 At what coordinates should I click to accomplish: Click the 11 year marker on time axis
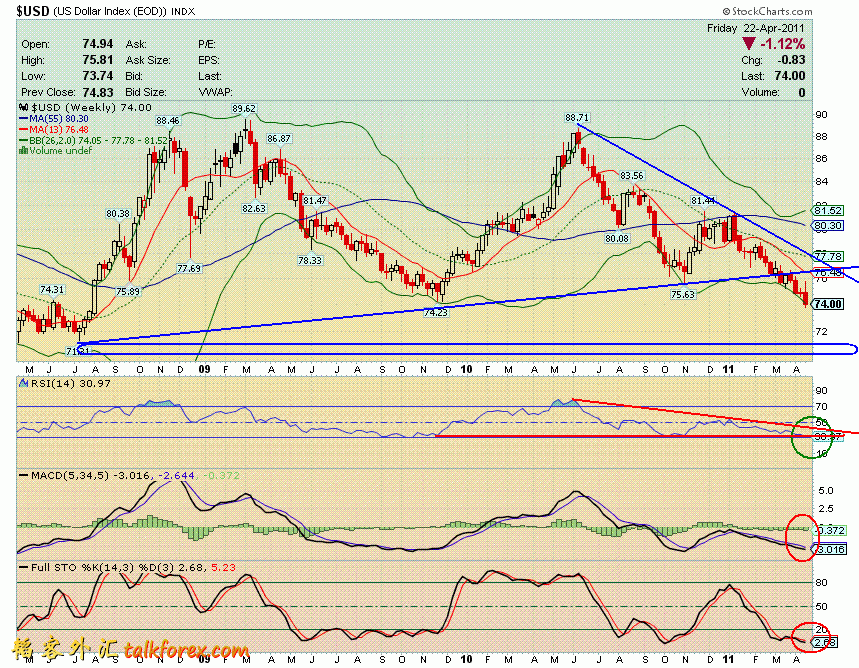[728, 369]
